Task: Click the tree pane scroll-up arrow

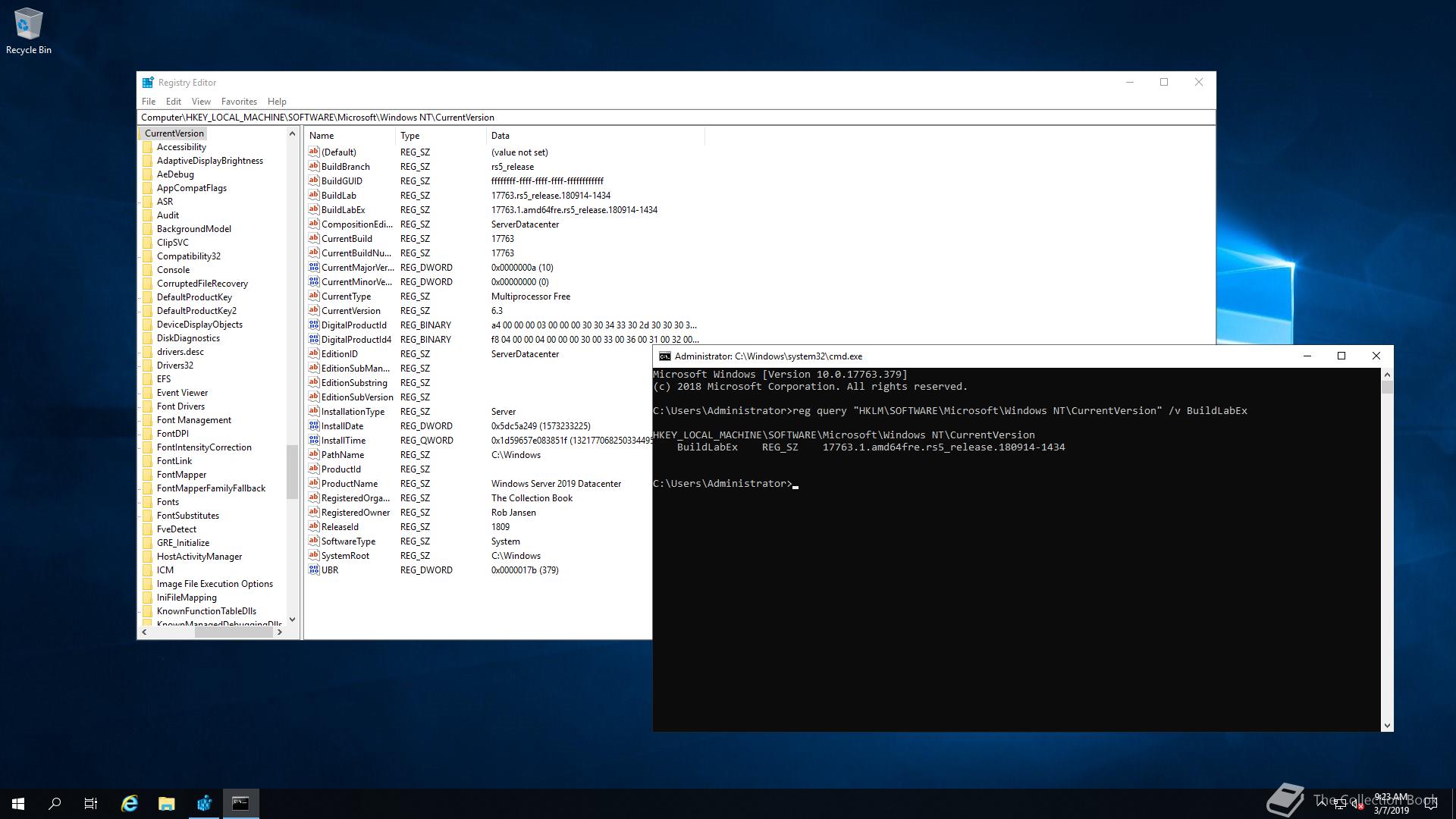Action: click(292, 133)
